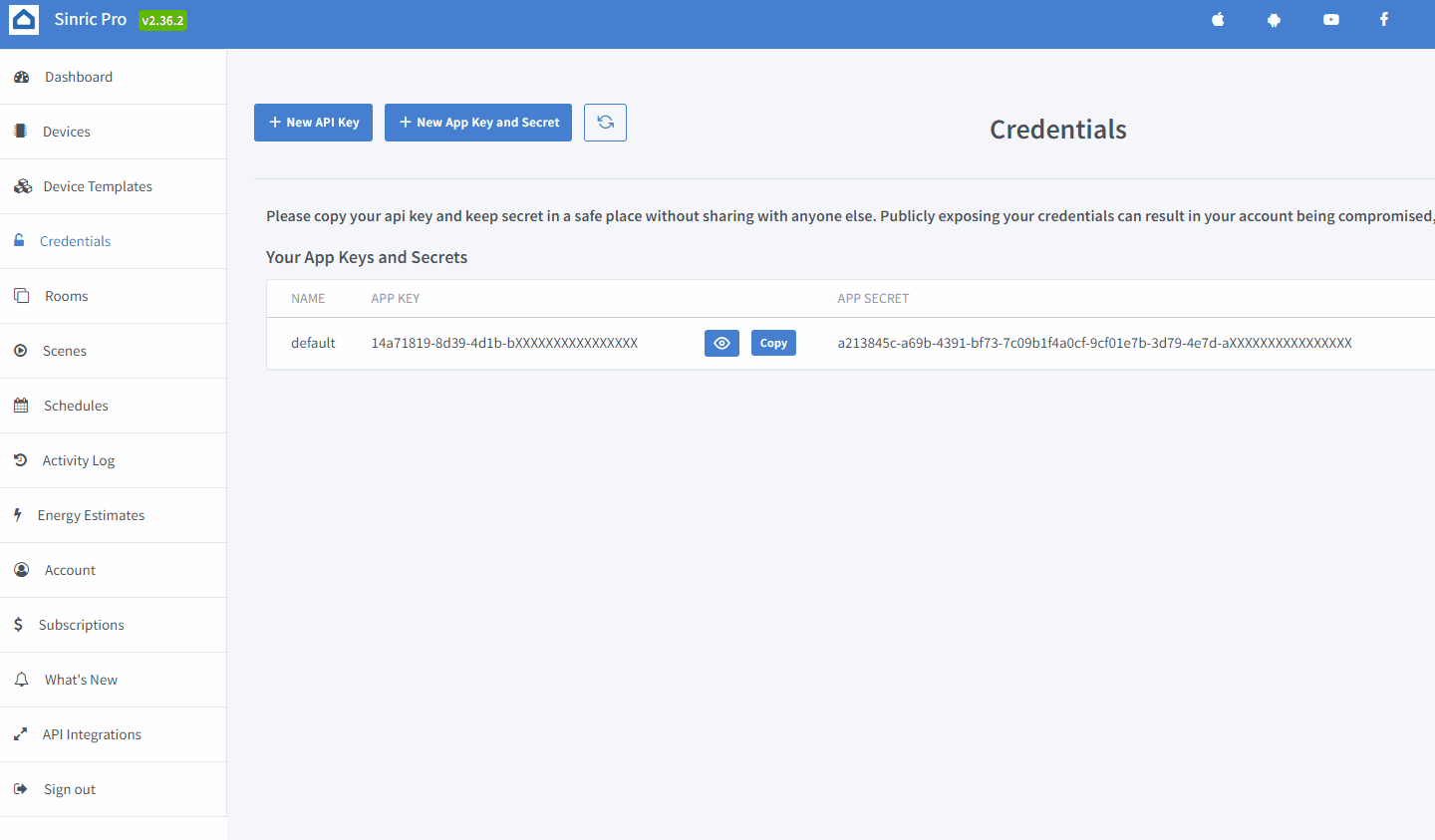The image size is (1435, 840).
Task: Create a New API Key
Action: click(313, 123)
